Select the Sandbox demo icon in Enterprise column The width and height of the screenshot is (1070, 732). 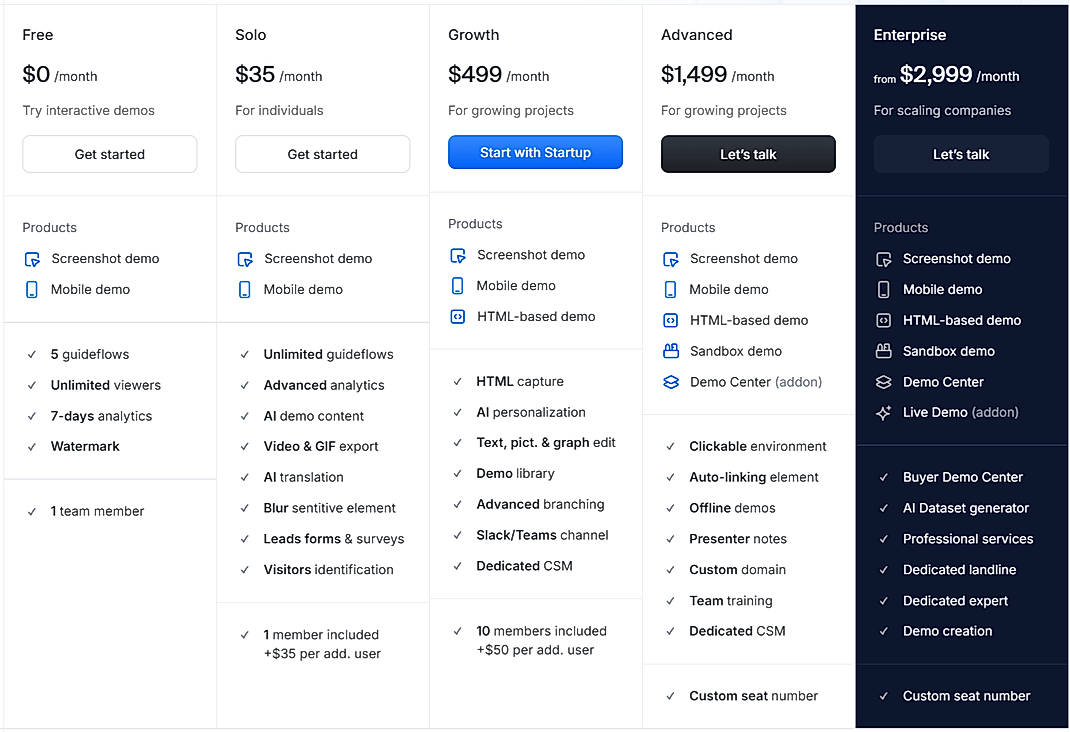[882, 351]
